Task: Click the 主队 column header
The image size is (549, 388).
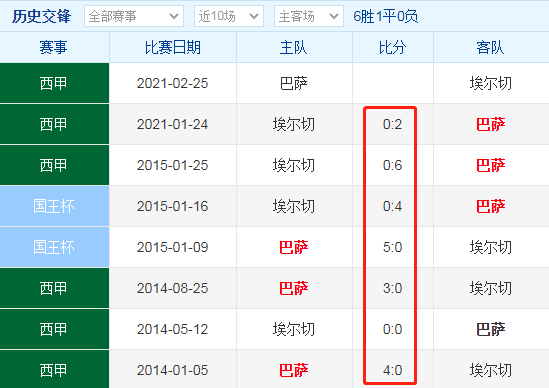Action: (293, 47)
